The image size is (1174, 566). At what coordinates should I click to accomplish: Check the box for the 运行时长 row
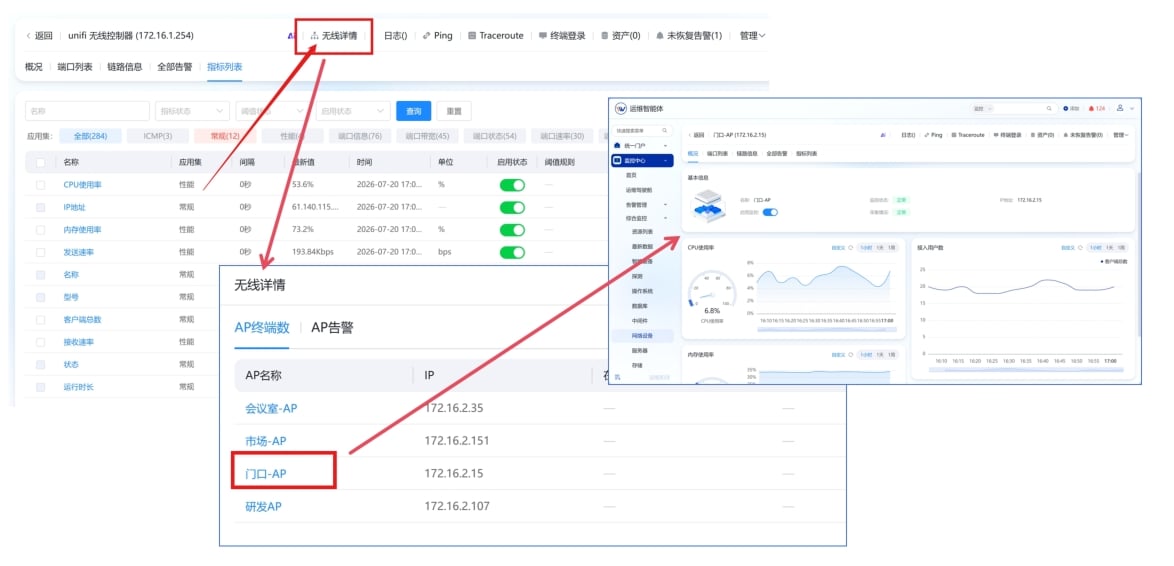tap(40, 387)
